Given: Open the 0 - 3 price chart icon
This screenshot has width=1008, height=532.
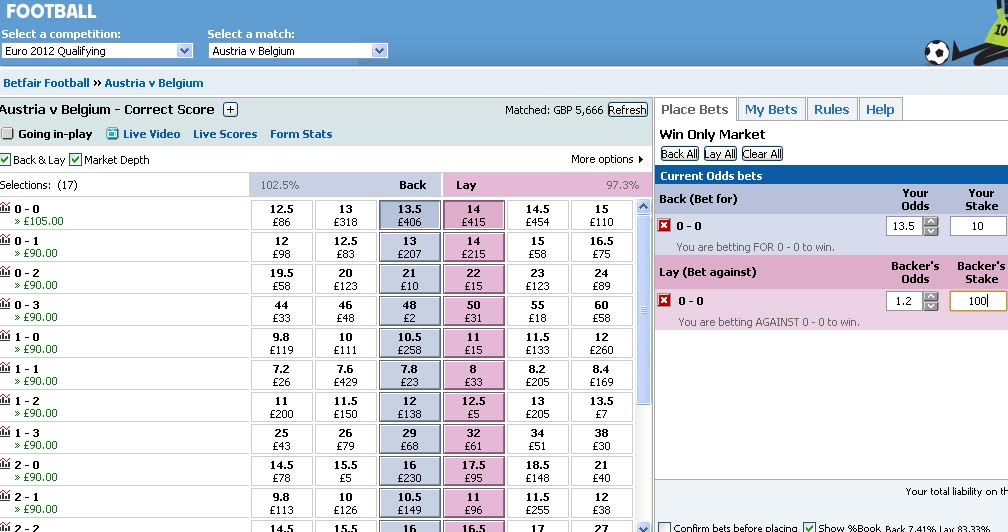Looking at the screenshot, I should pyautogui.click(x=5, y=303).
